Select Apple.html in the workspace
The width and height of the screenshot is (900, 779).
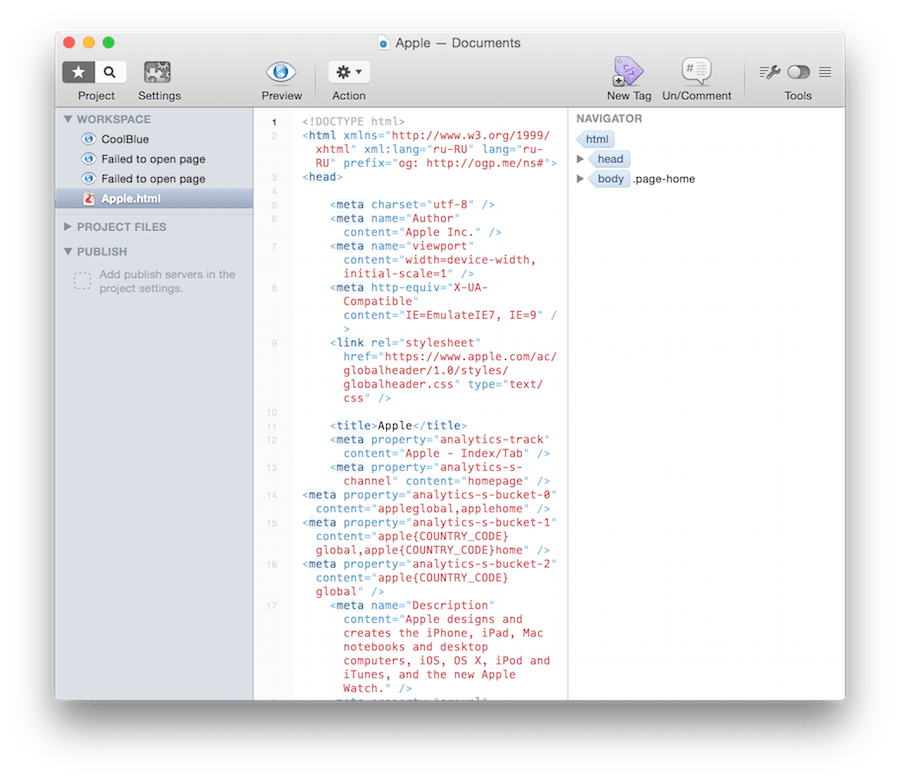(x=154, y=199)
